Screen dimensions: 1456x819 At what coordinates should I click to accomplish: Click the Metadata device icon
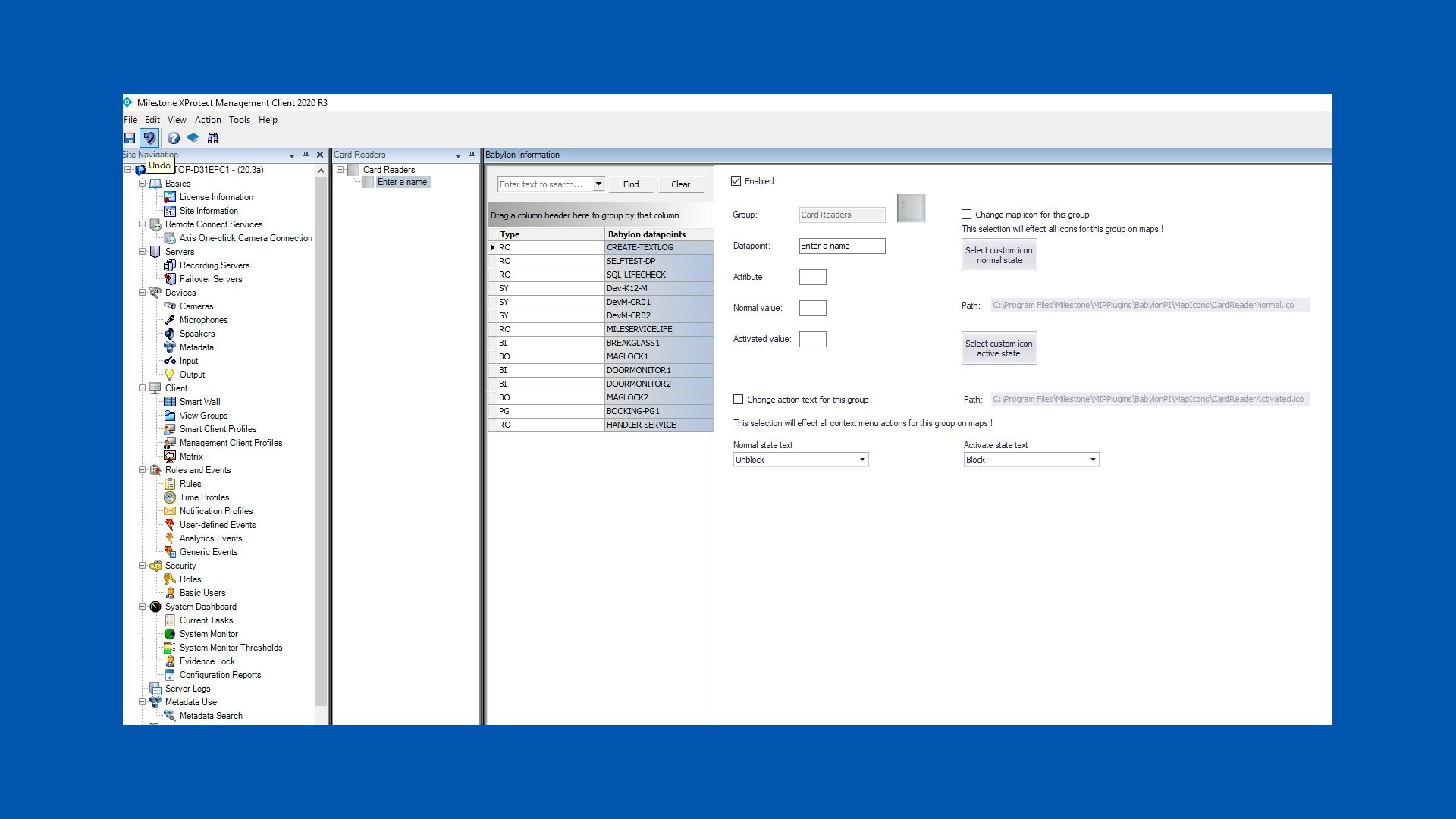coord(170,347)
